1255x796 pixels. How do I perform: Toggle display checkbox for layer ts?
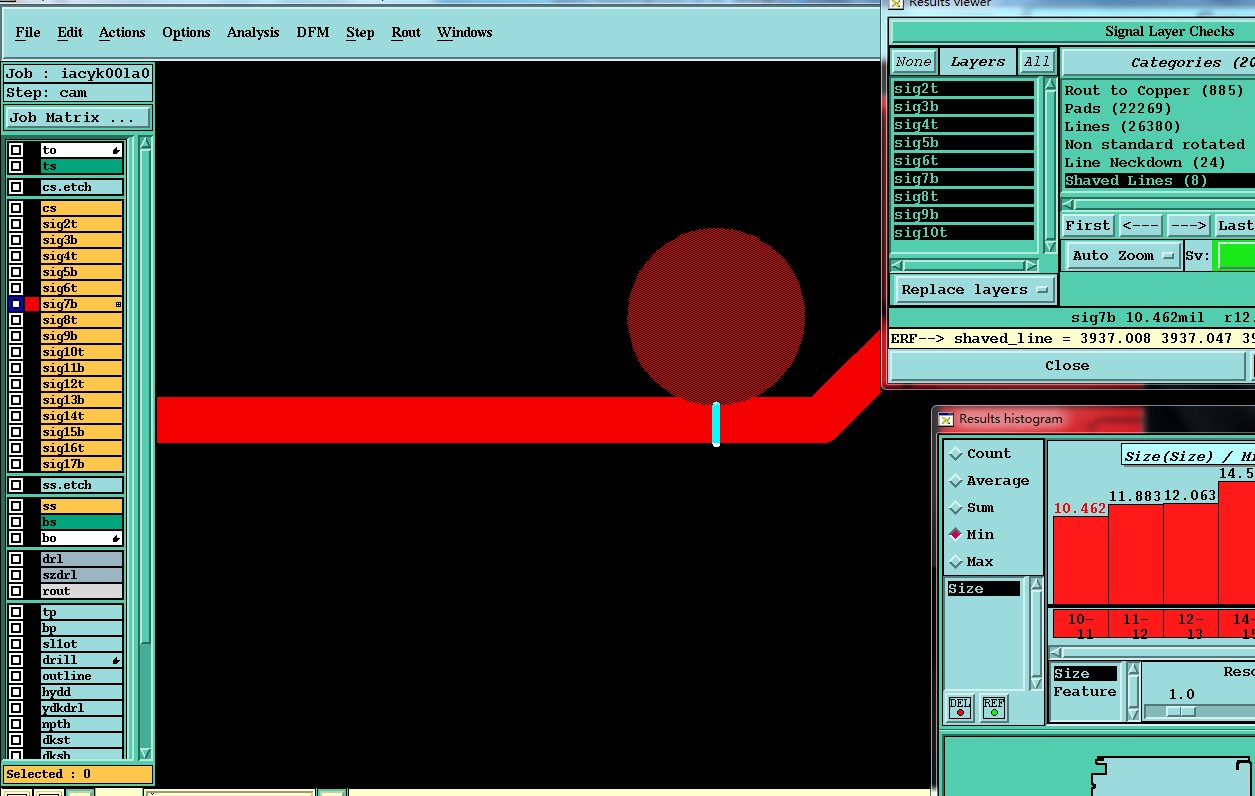coord(16,166)
